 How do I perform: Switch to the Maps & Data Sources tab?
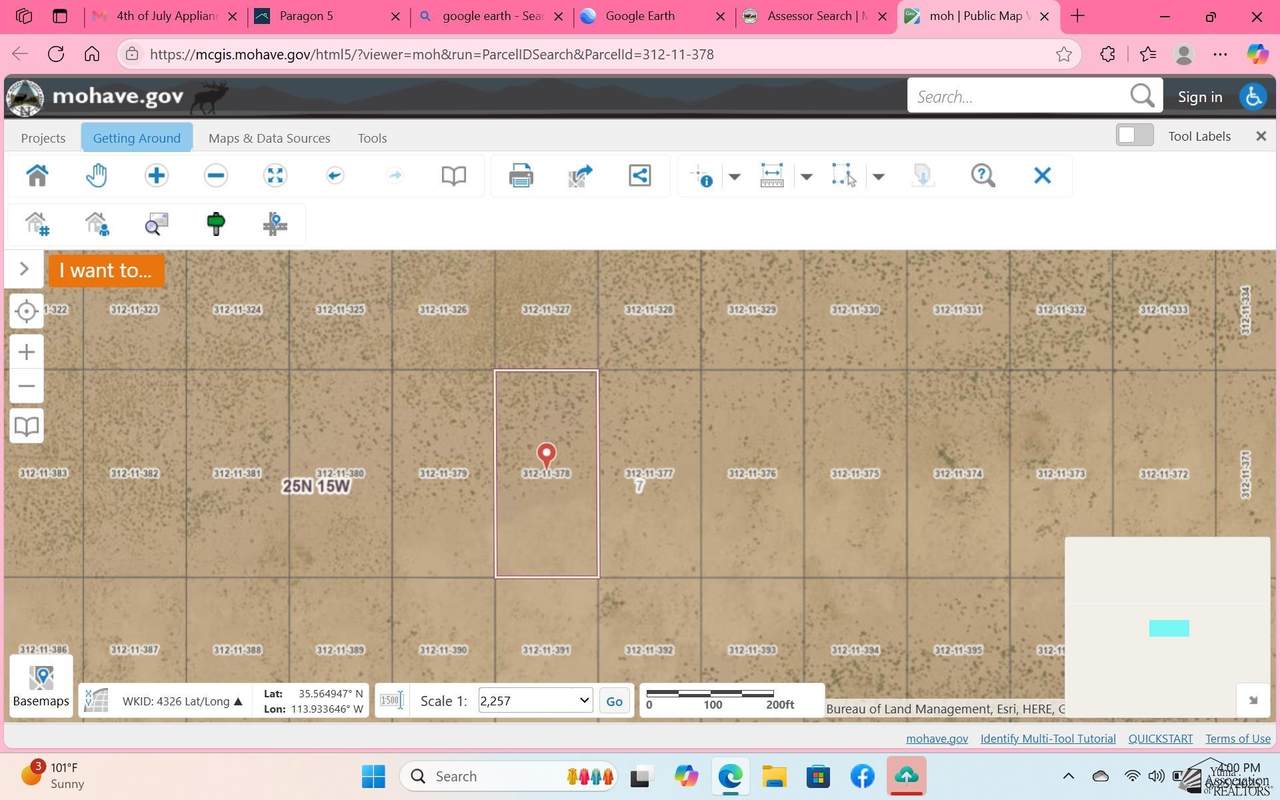(x=269, y=138)
